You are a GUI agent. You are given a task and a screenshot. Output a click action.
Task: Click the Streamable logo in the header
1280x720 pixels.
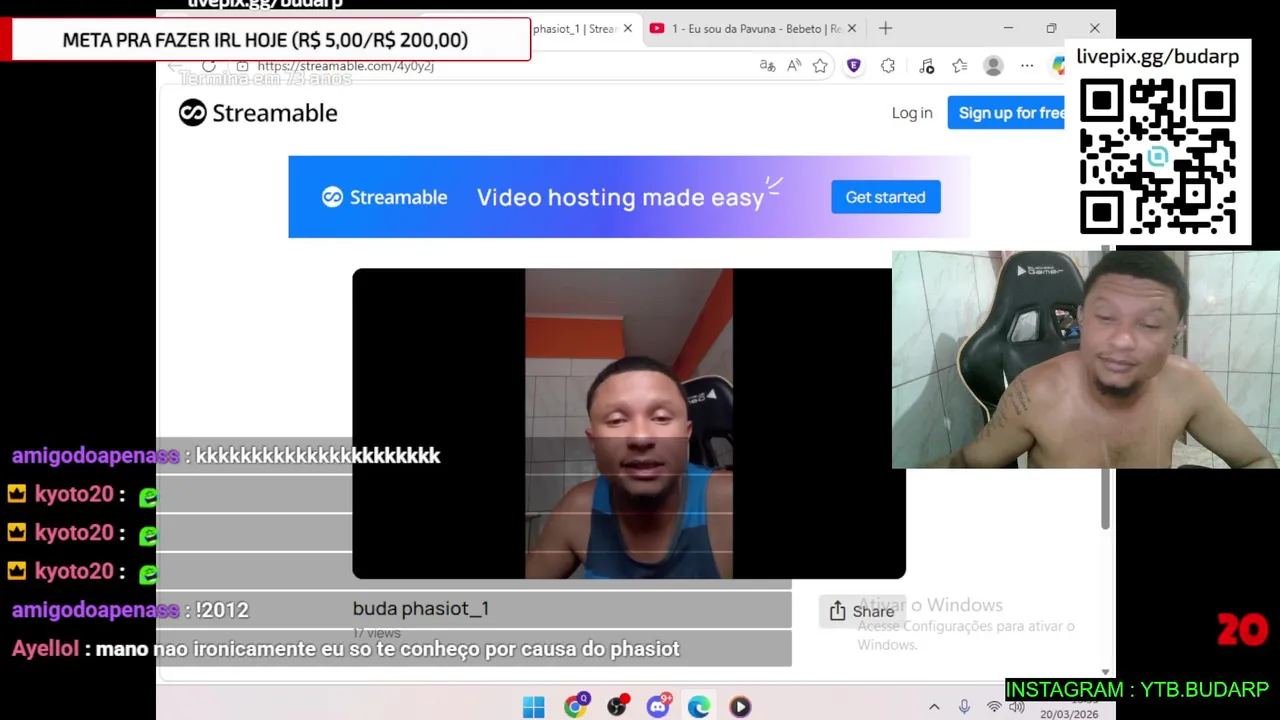coord(258,113)
